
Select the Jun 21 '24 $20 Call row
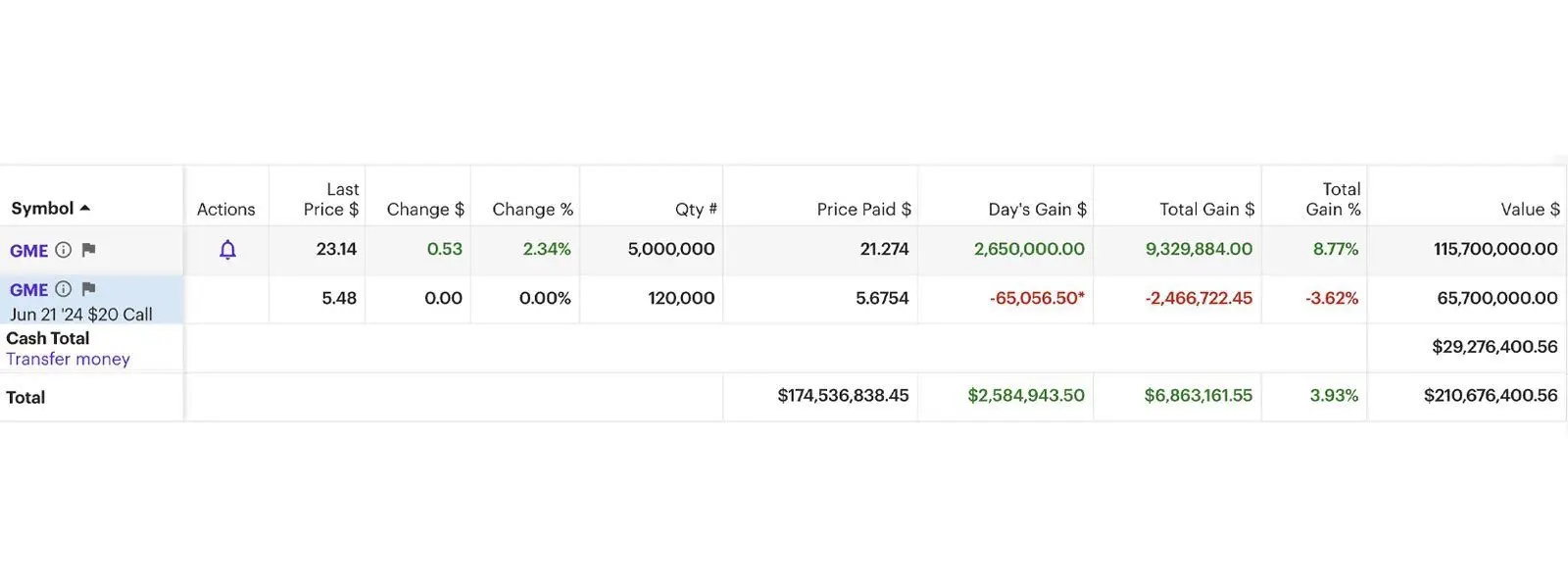pyautogui.click(x=81, y=315)
